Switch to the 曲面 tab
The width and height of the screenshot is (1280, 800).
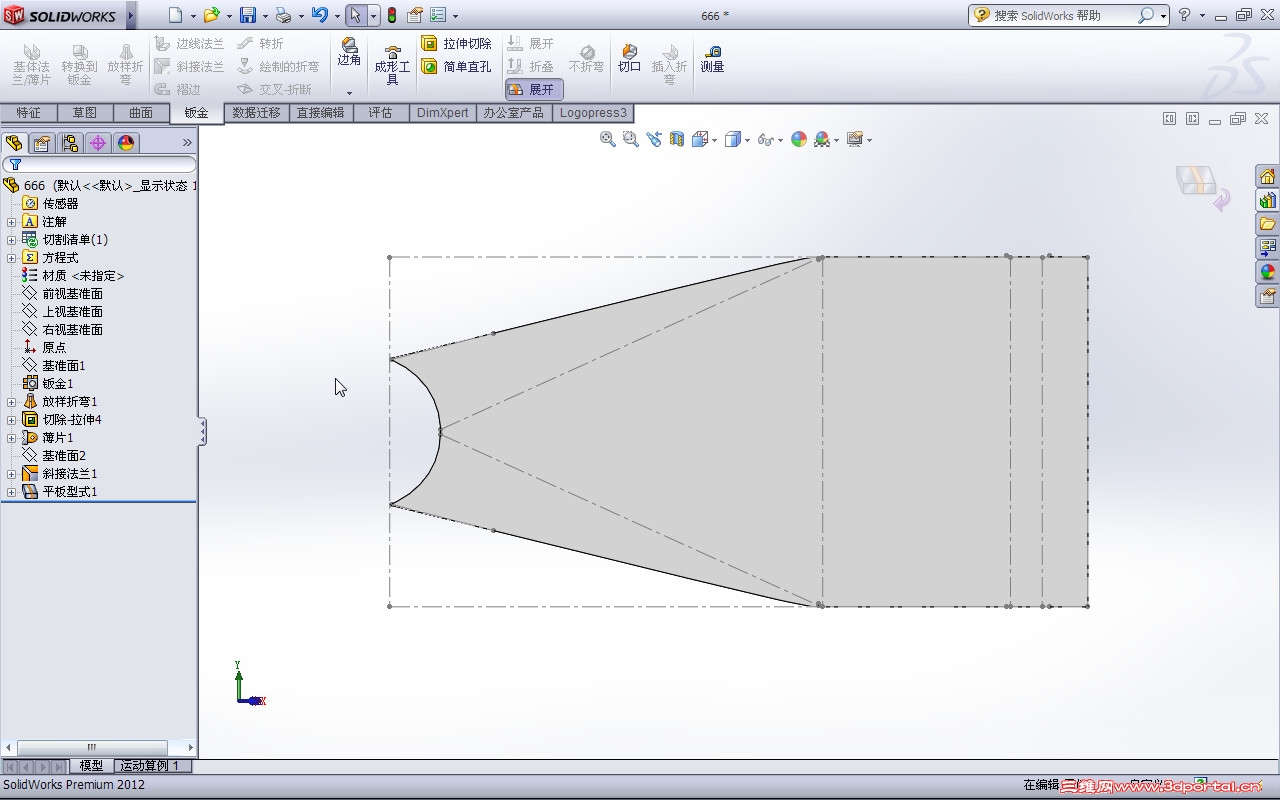(141, 113)
